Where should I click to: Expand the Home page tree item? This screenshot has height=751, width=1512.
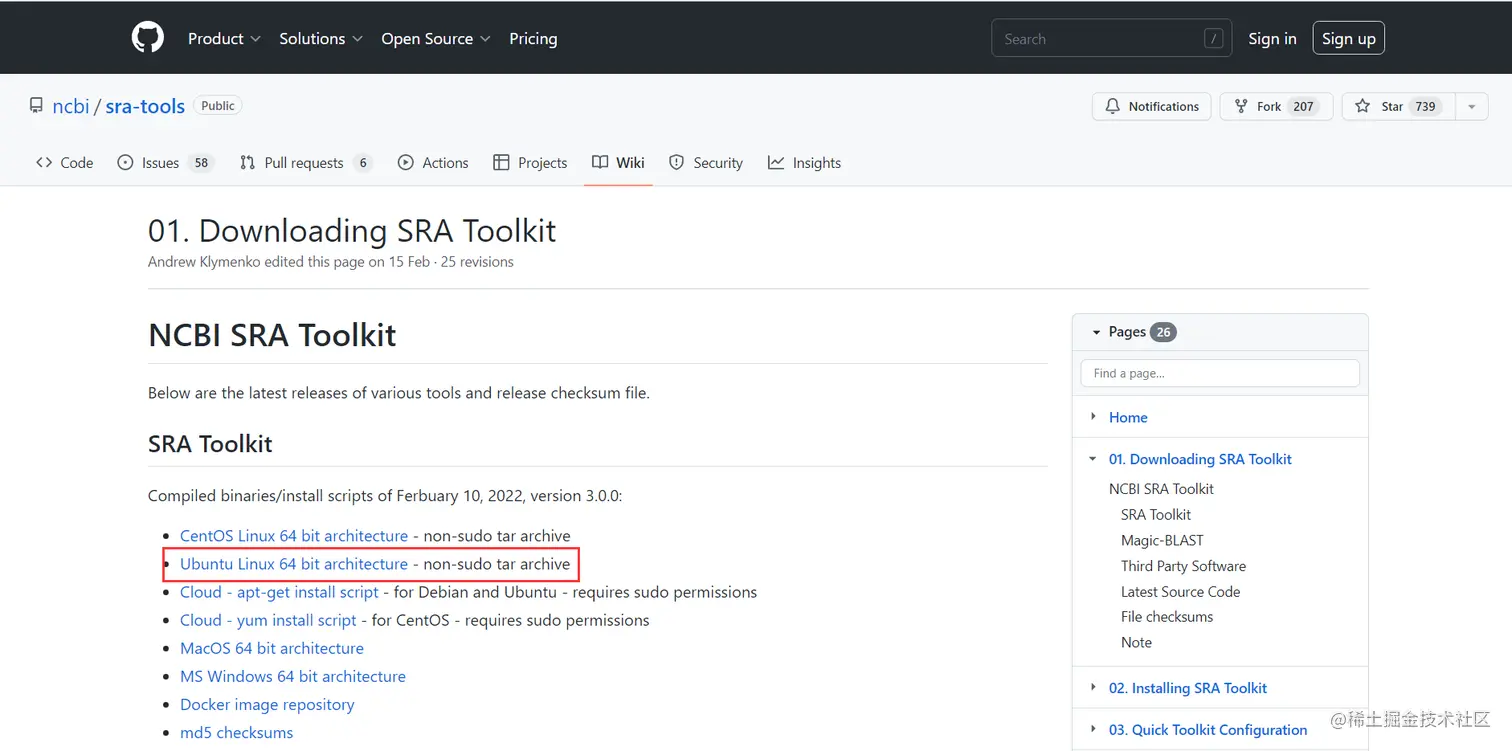(1093, 417)
